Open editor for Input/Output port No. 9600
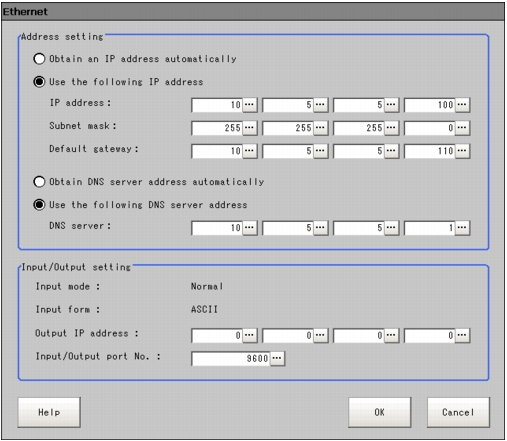 tap(277, 358)
